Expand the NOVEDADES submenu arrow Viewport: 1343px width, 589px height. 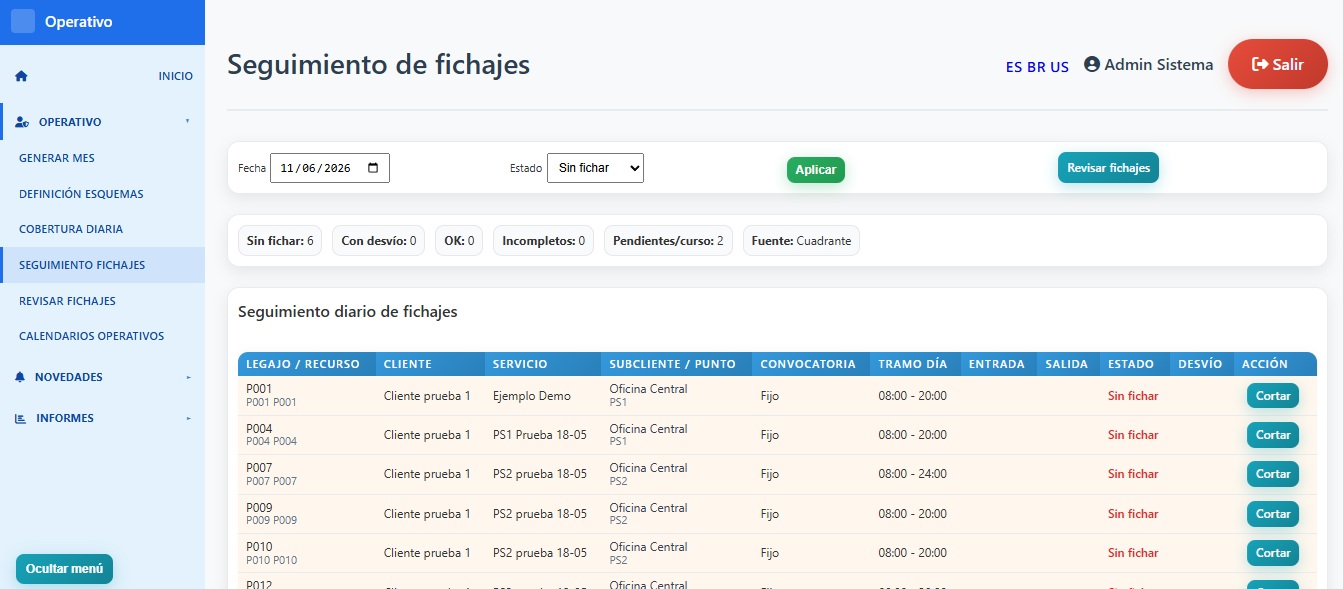click(x=188, y=377)
